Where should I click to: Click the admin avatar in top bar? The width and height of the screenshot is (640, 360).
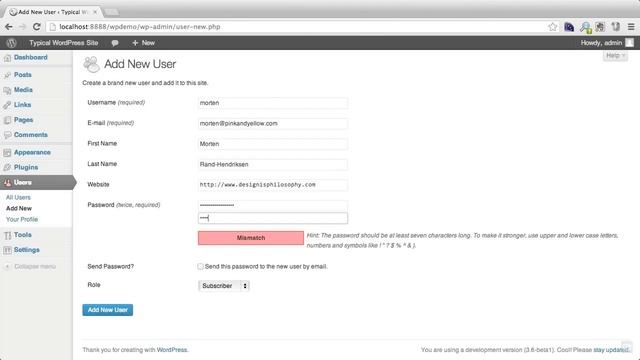(x=629, y=42)
